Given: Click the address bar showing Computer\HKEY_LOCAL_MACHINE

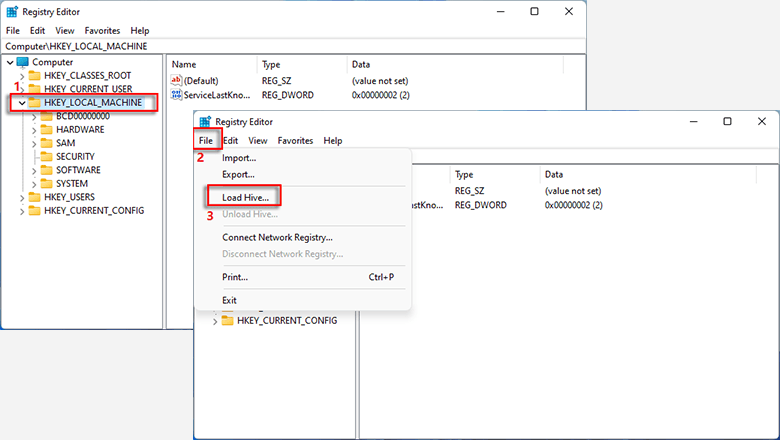Looking at the screenshot, I should click(x=200, y=46).
